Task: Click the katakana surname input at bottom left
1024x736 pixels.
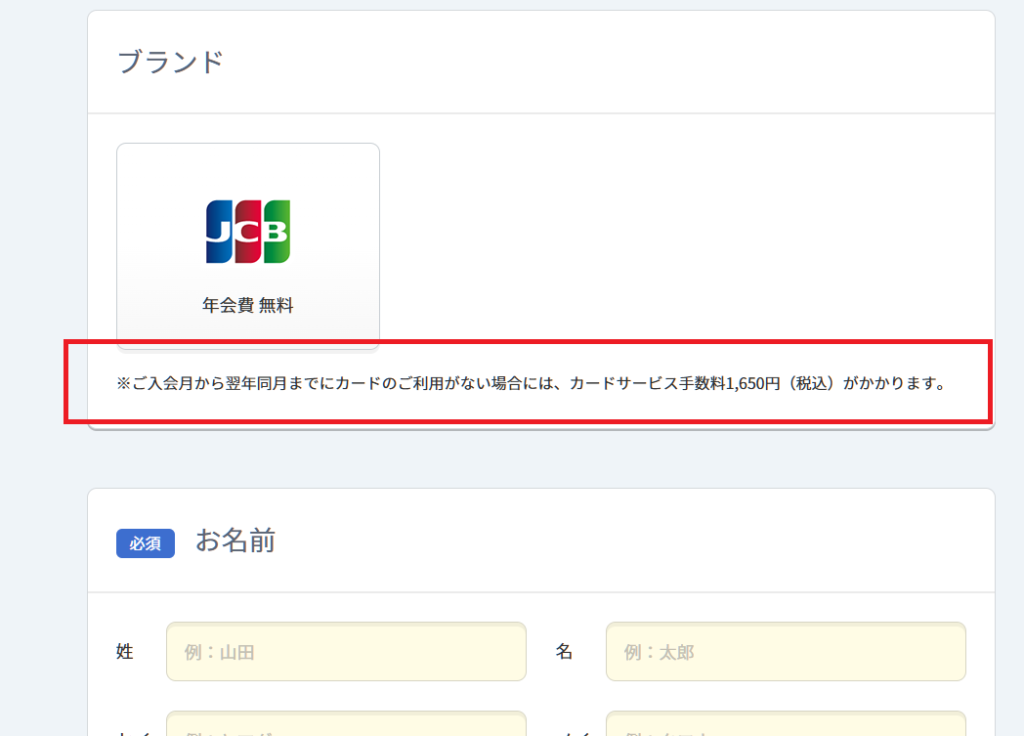Action: [x=346, y=725]
